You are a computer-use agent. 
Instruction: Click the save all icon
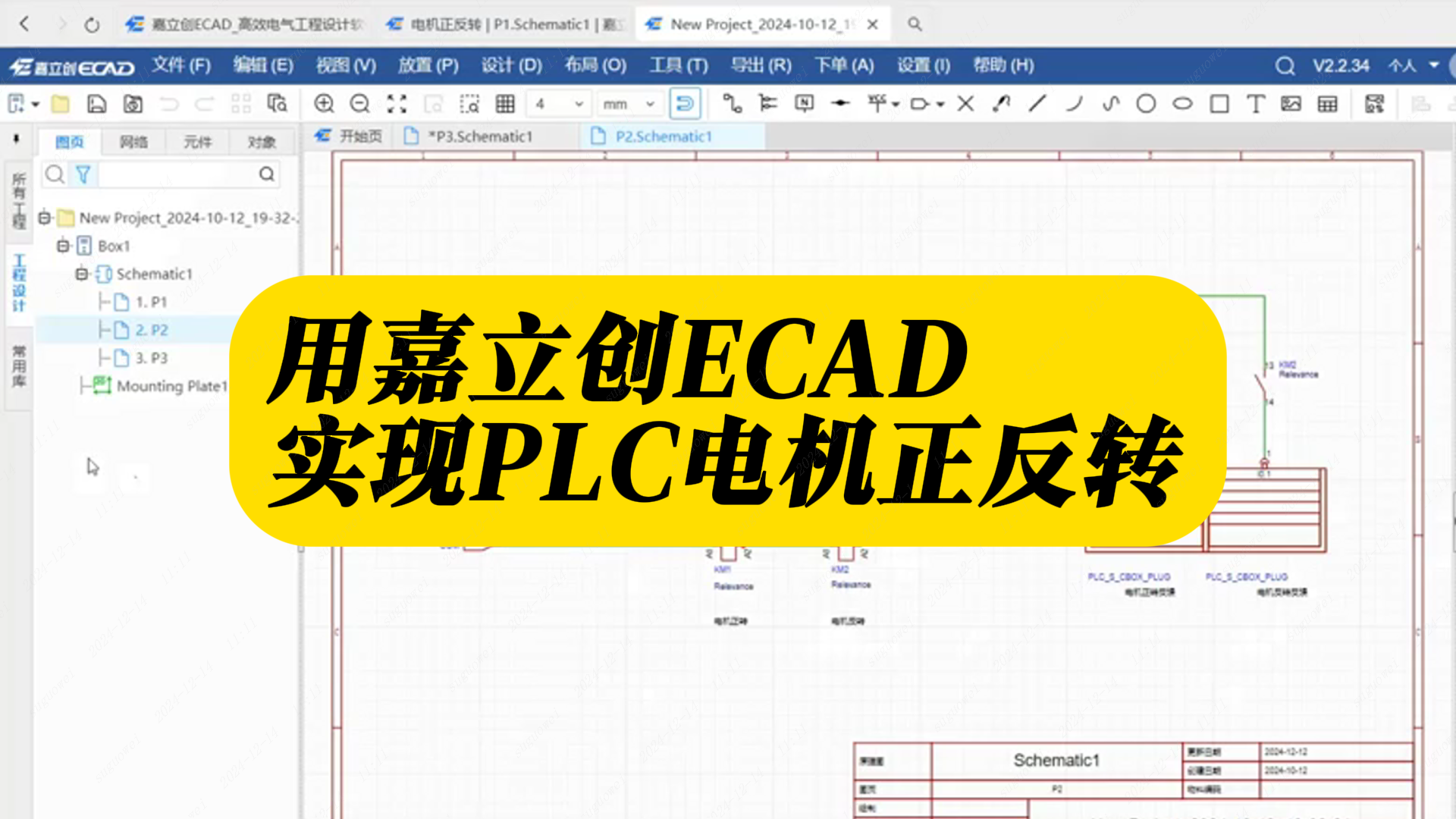coord(133,104)
